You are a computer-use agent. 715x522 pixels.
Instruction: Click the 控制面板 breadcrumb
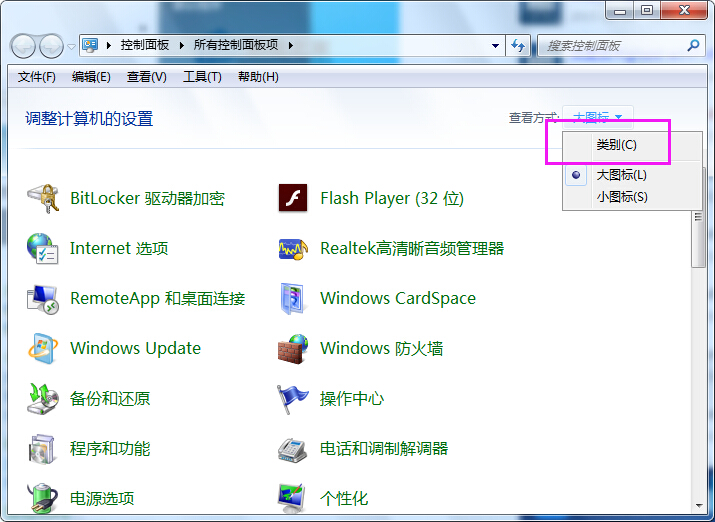pos(145,45)
